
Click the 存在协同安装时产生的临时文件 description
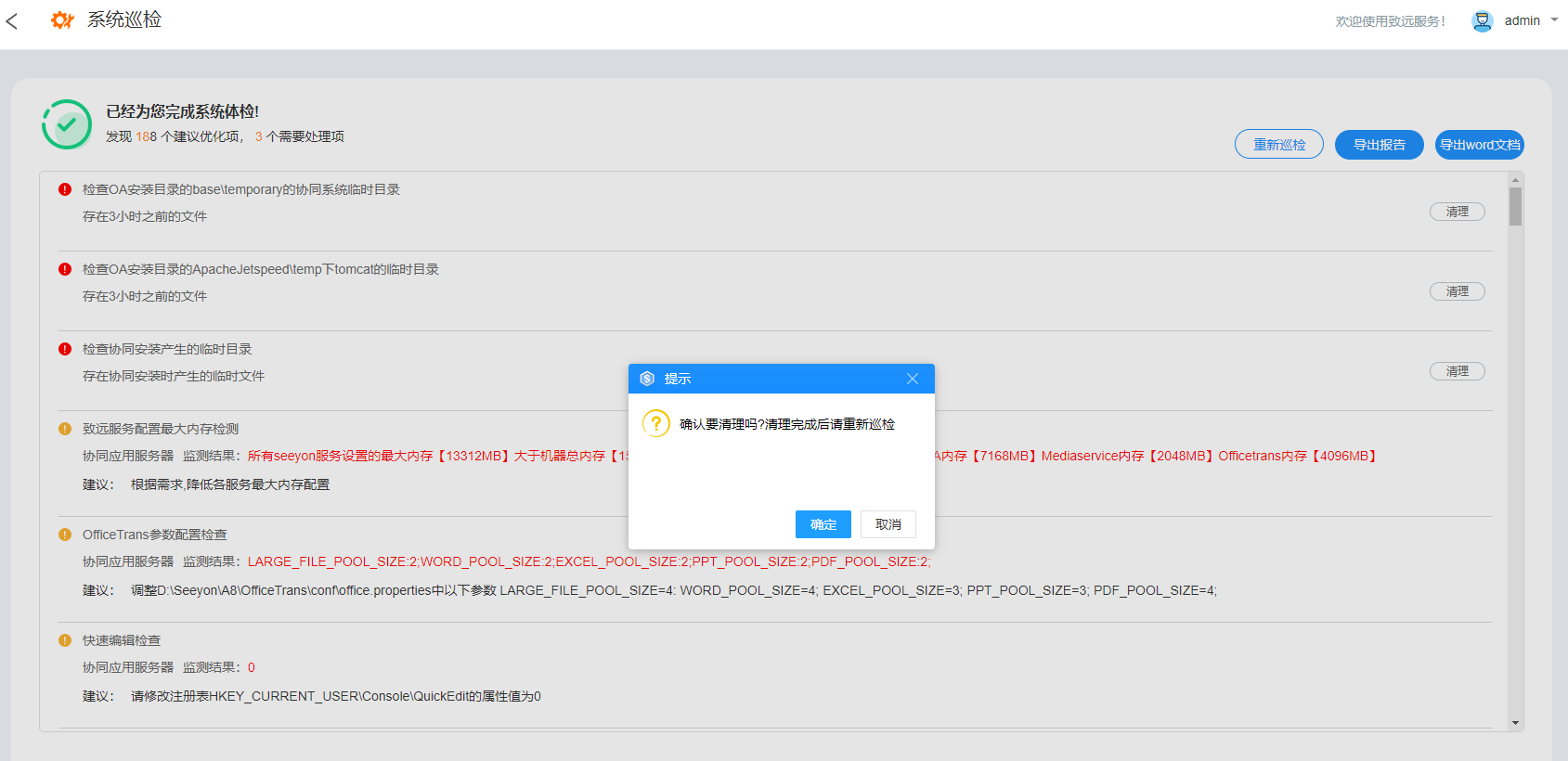pos(174,376)
